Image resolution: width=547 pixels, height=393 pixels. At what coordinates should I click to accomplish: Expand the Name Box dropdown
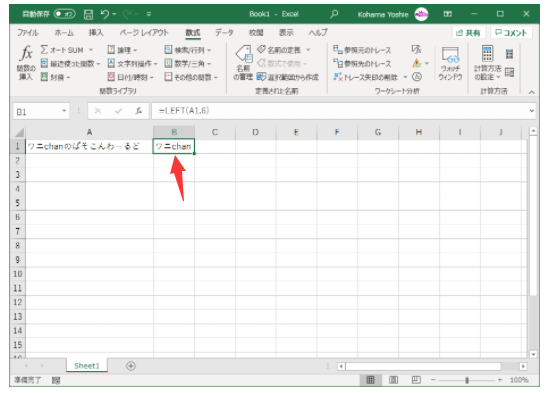pyautogui.click(x=64, y=111)
